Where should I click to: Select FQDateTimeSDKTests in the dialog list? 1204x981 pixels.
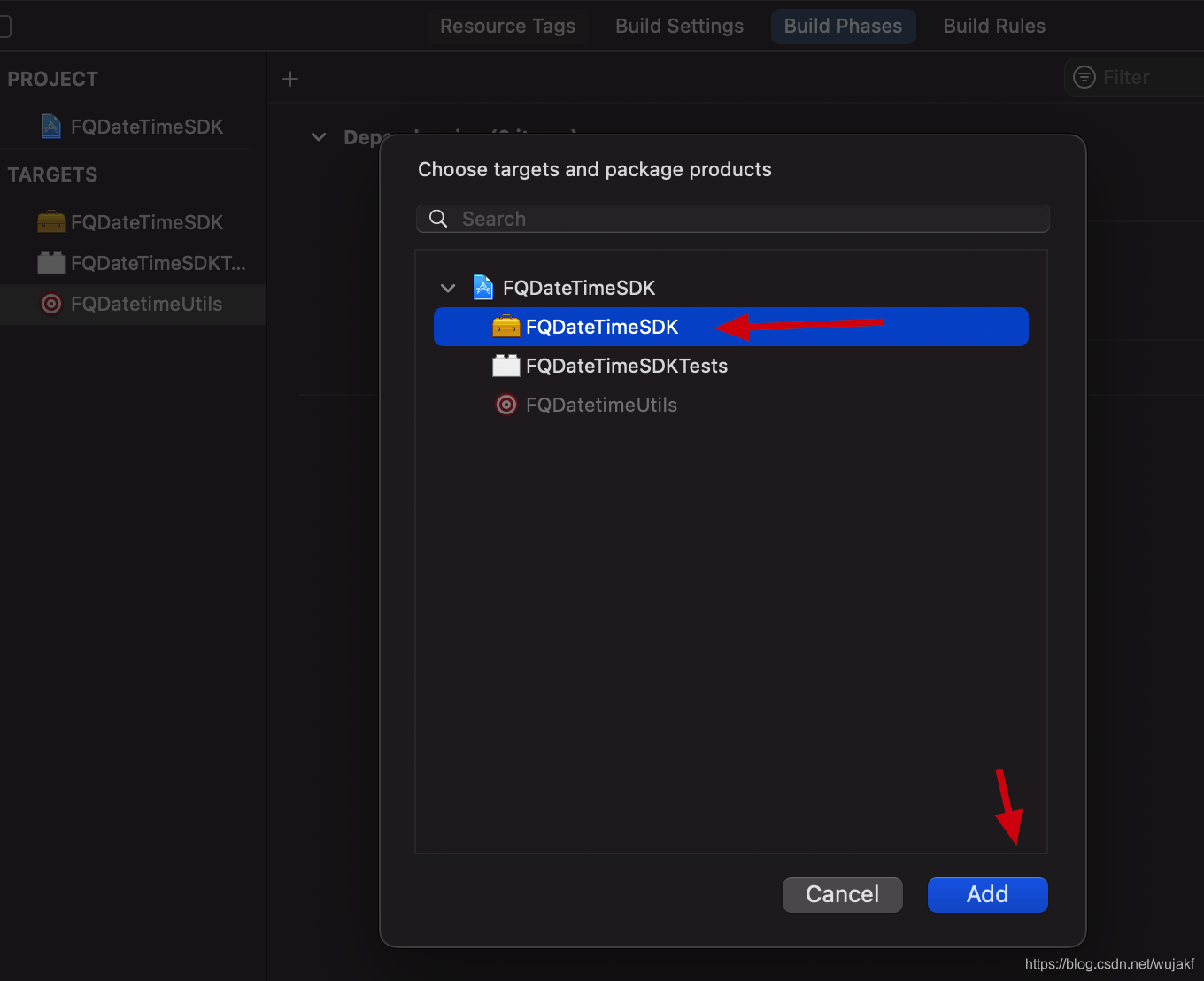(x=731, y=366)
